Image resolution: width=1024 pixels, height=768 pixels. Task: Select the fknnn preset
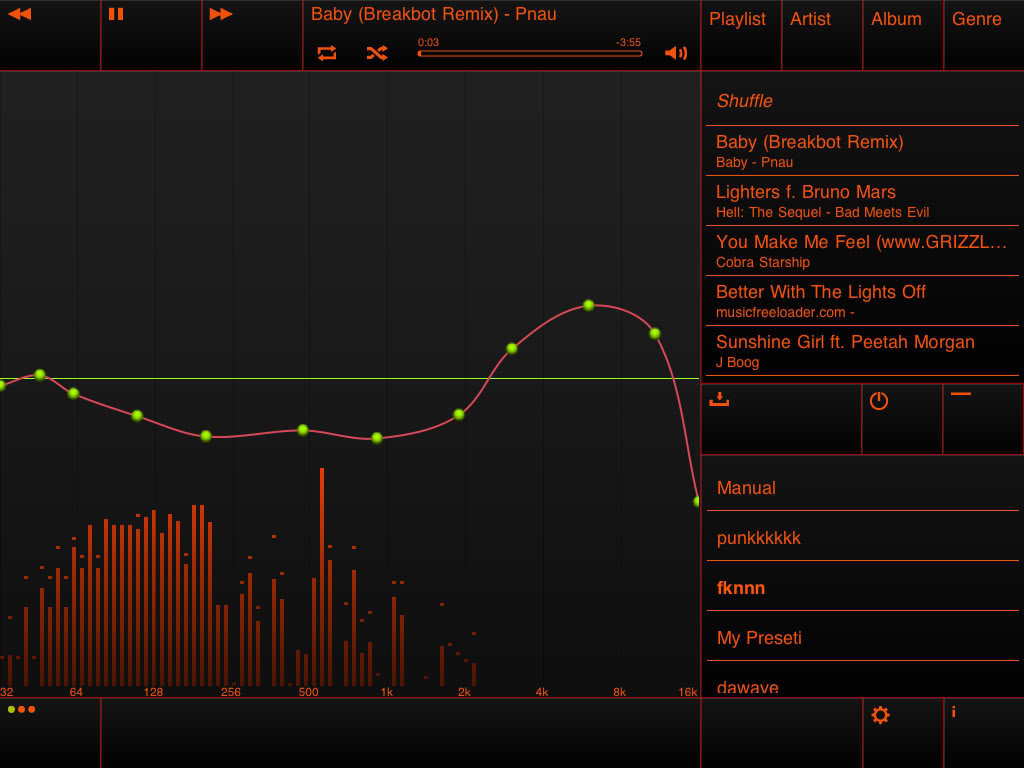862,588
